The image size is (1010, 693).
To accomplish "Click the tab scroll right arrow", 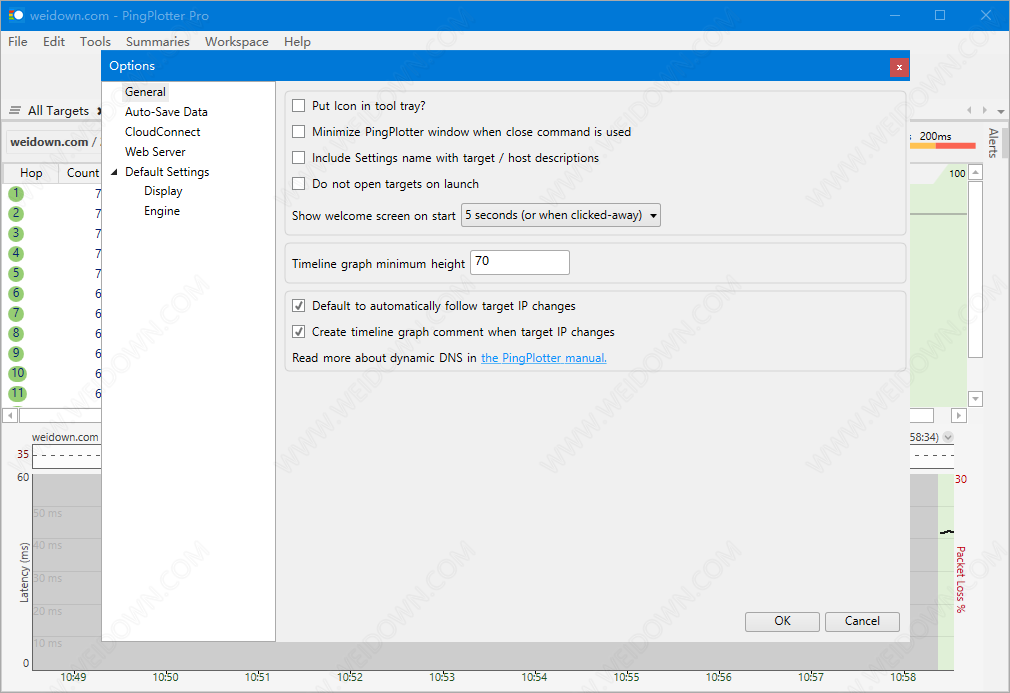I will (984, 111).
